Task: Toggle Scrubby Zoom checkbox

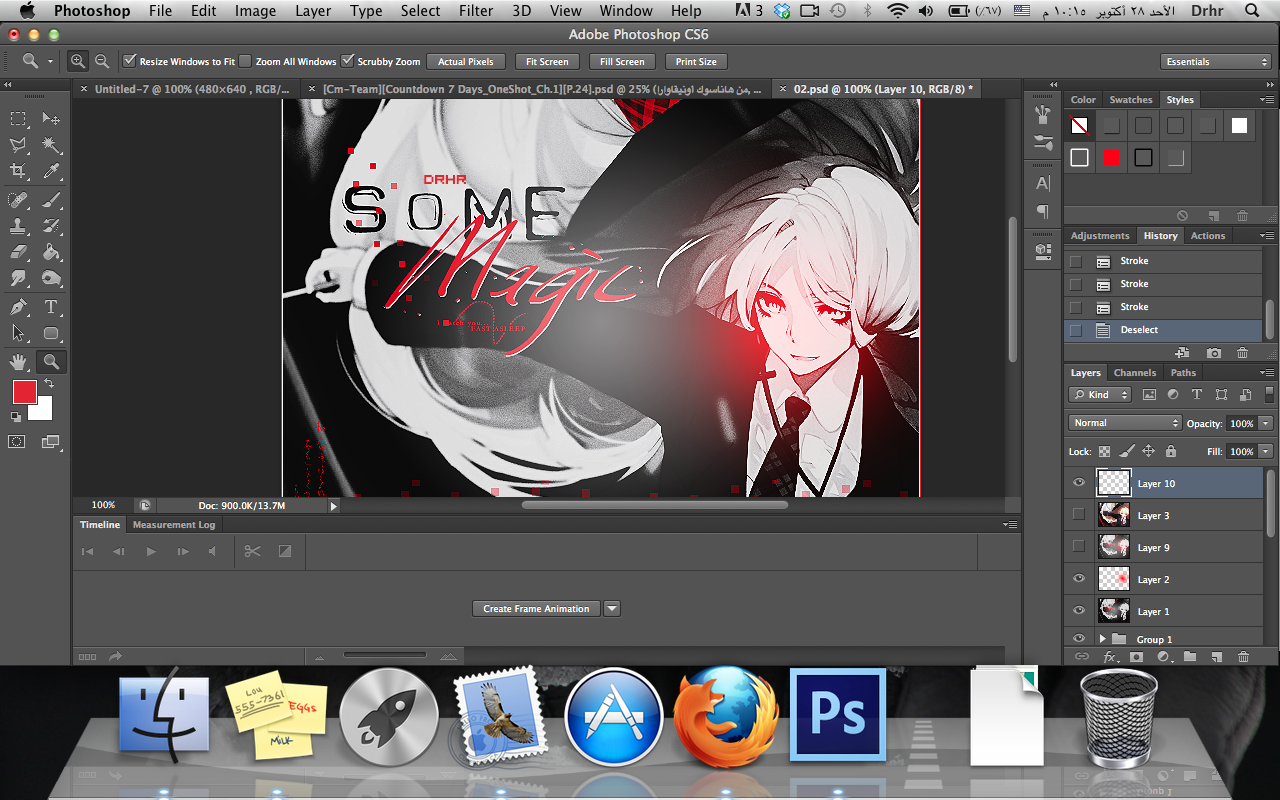Action: point(348,61)
